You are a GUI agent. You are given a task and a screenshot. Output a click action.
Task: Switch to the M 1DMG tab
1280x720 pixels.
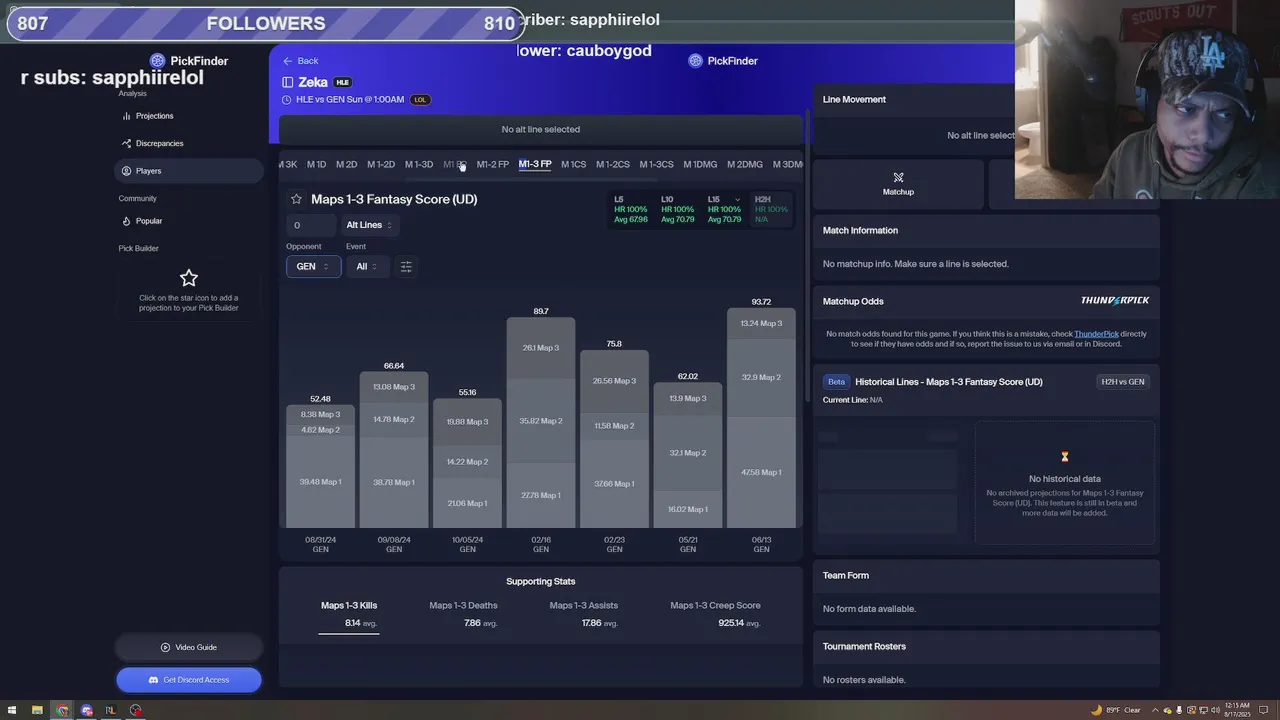tap(700, 164)
